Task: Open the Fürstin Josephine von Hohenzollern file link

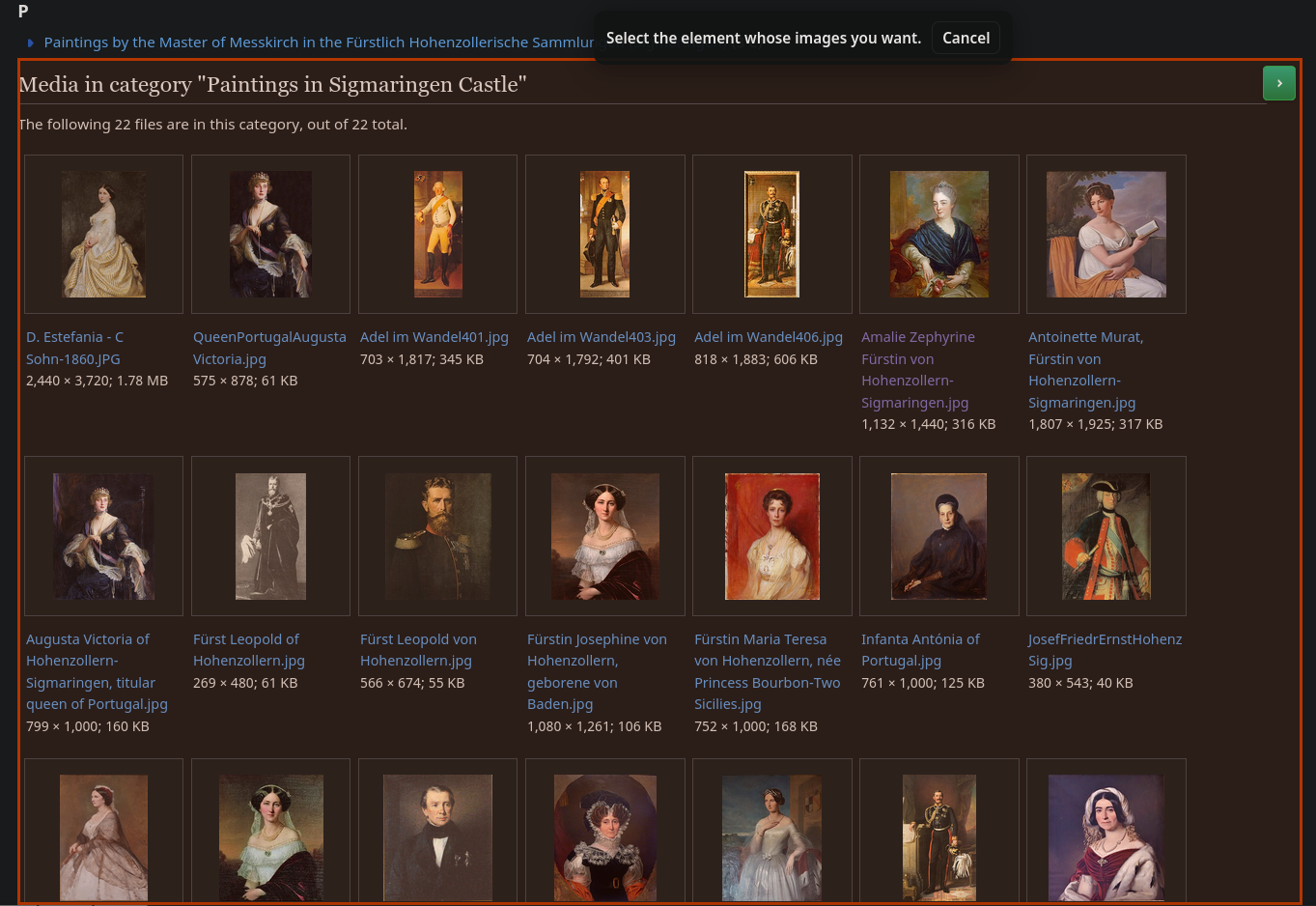Action: click(597, 671)
